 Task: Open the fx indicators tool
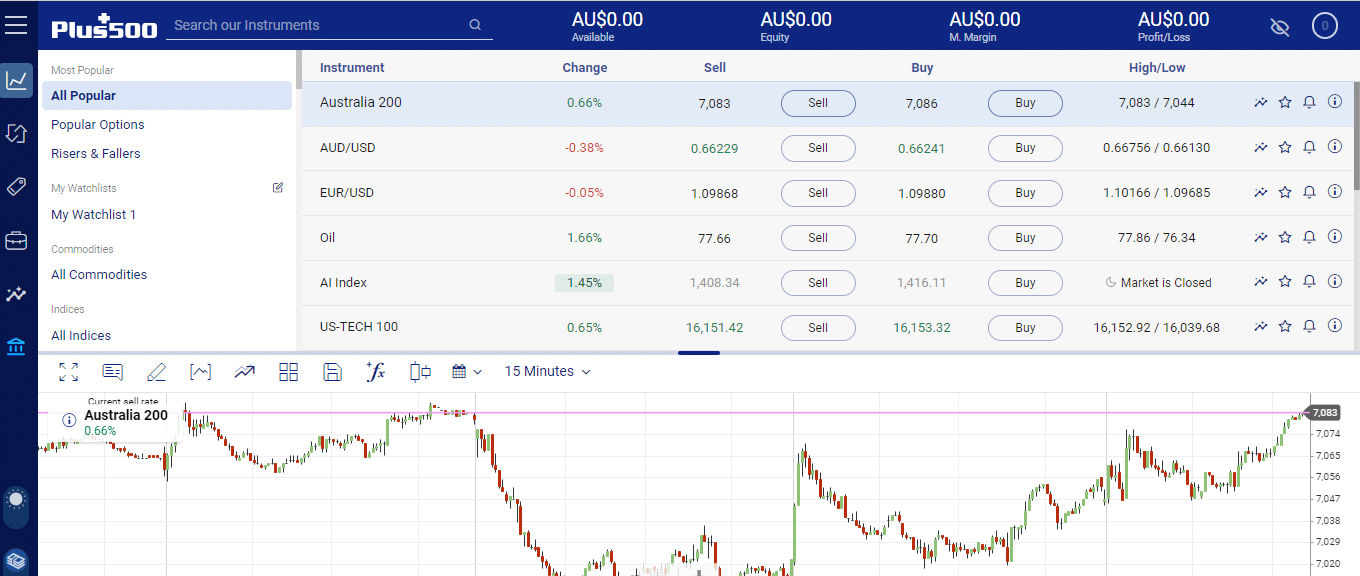tap(376, 372)
